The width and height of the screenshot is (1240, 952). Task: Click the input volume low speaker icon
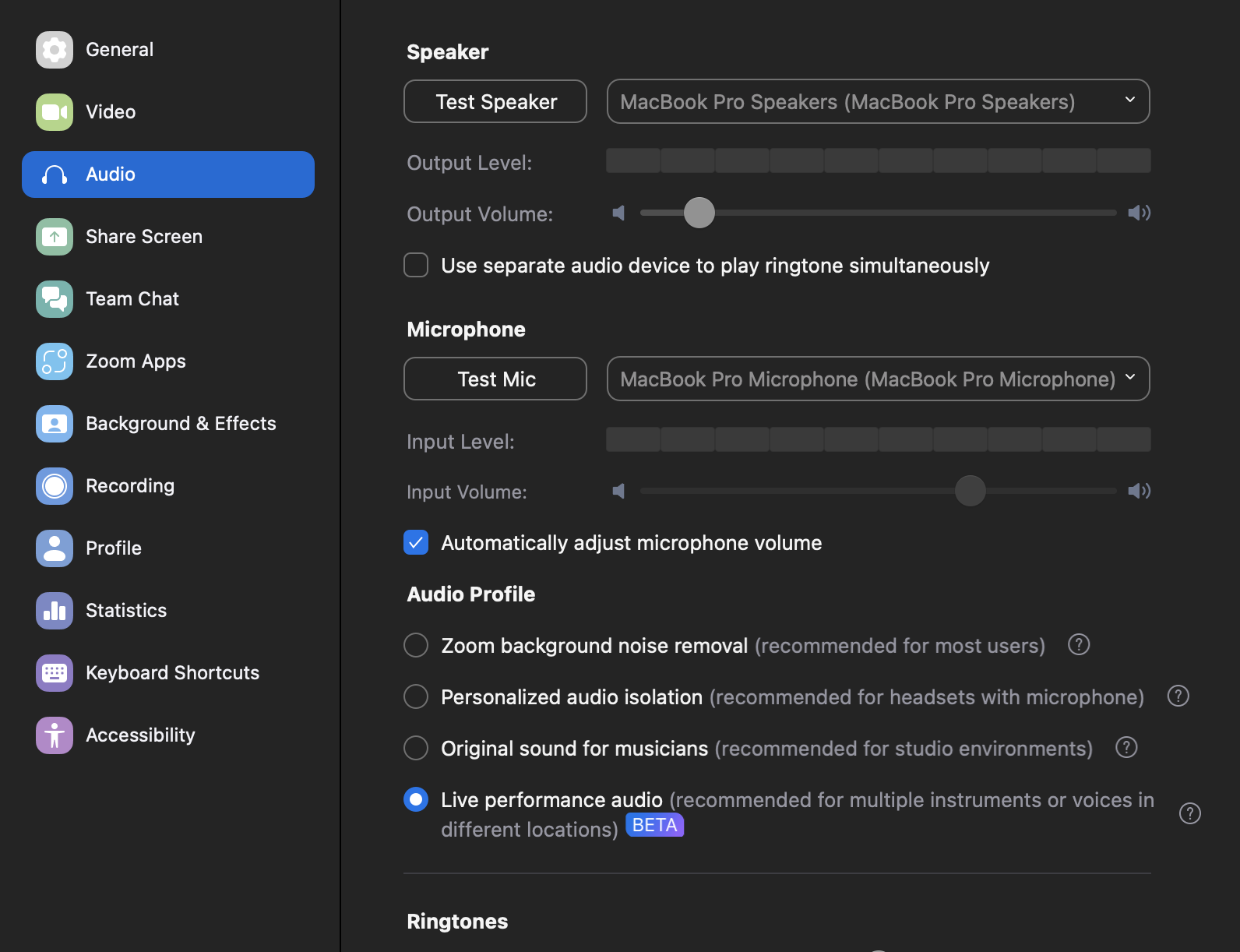click(619, 491)
